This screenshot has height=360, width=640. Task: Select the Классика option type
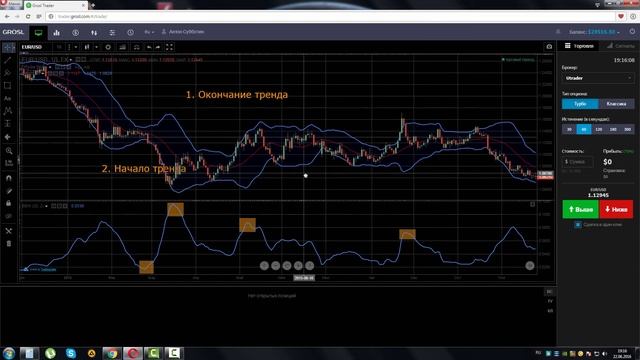(616, 104)
